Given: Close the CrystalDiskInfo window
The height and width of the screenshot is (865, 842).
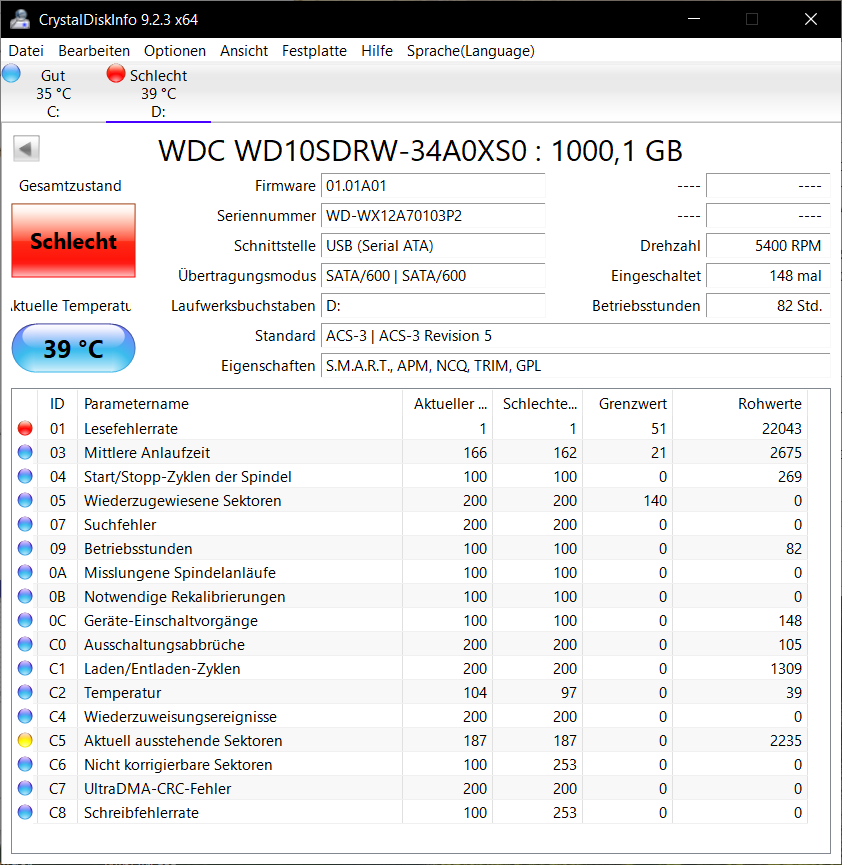Looking at the screenshot, I should [811, 19].
